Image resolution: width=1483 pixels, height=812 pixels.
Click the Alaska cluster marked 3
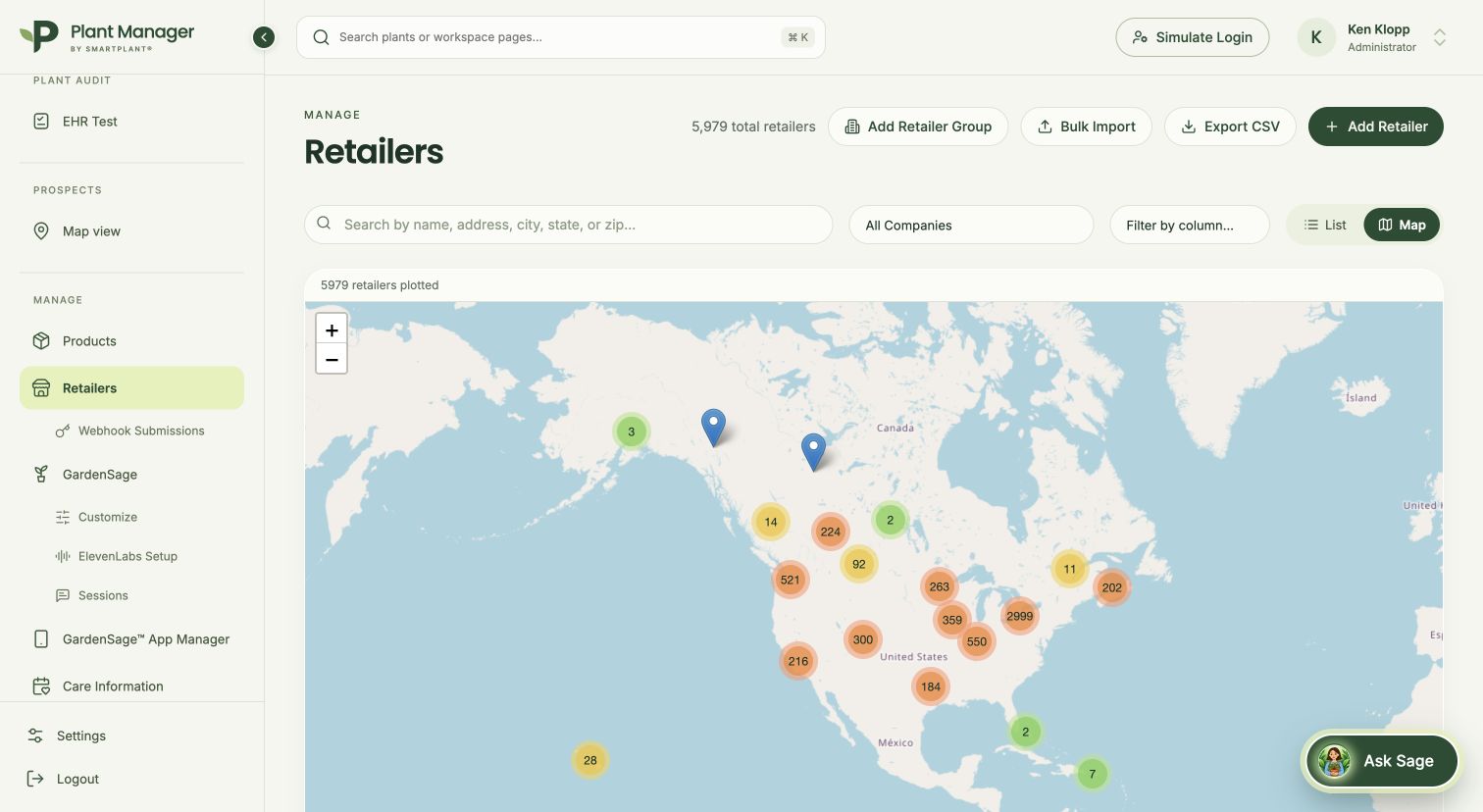632,431
